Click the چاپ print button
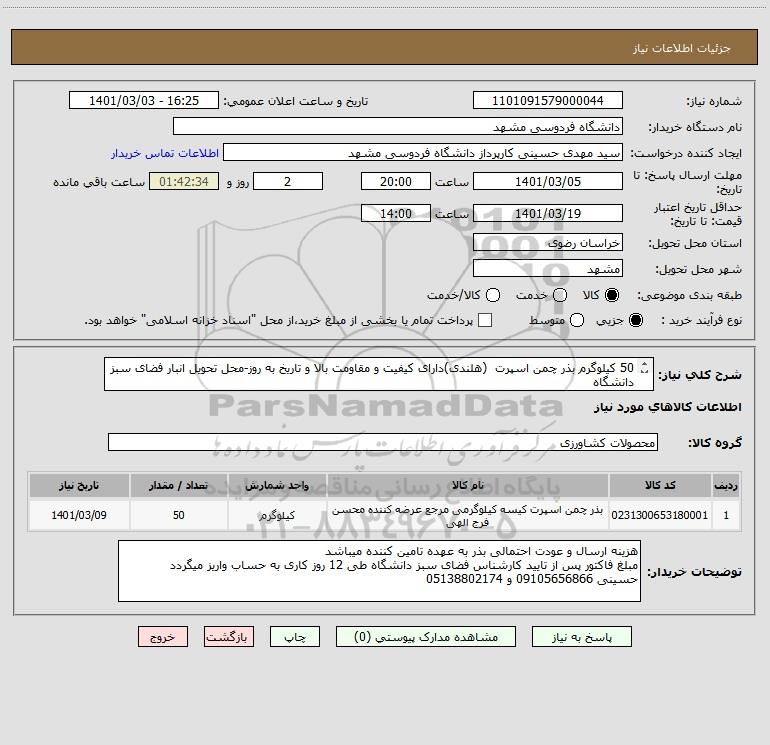The width and height of the screenshot is (770, 745). (295, 637)
